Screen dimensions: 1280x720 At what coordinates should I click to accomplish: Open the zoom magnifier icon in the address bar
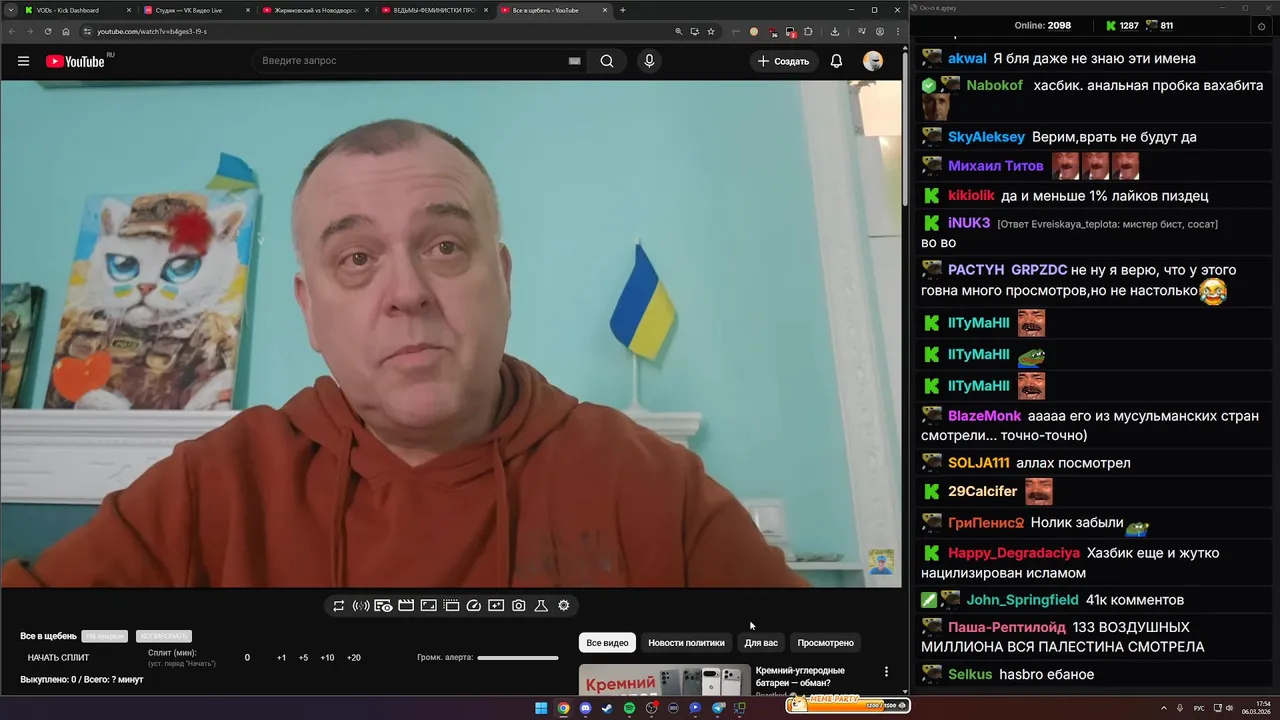click(679, 31)
